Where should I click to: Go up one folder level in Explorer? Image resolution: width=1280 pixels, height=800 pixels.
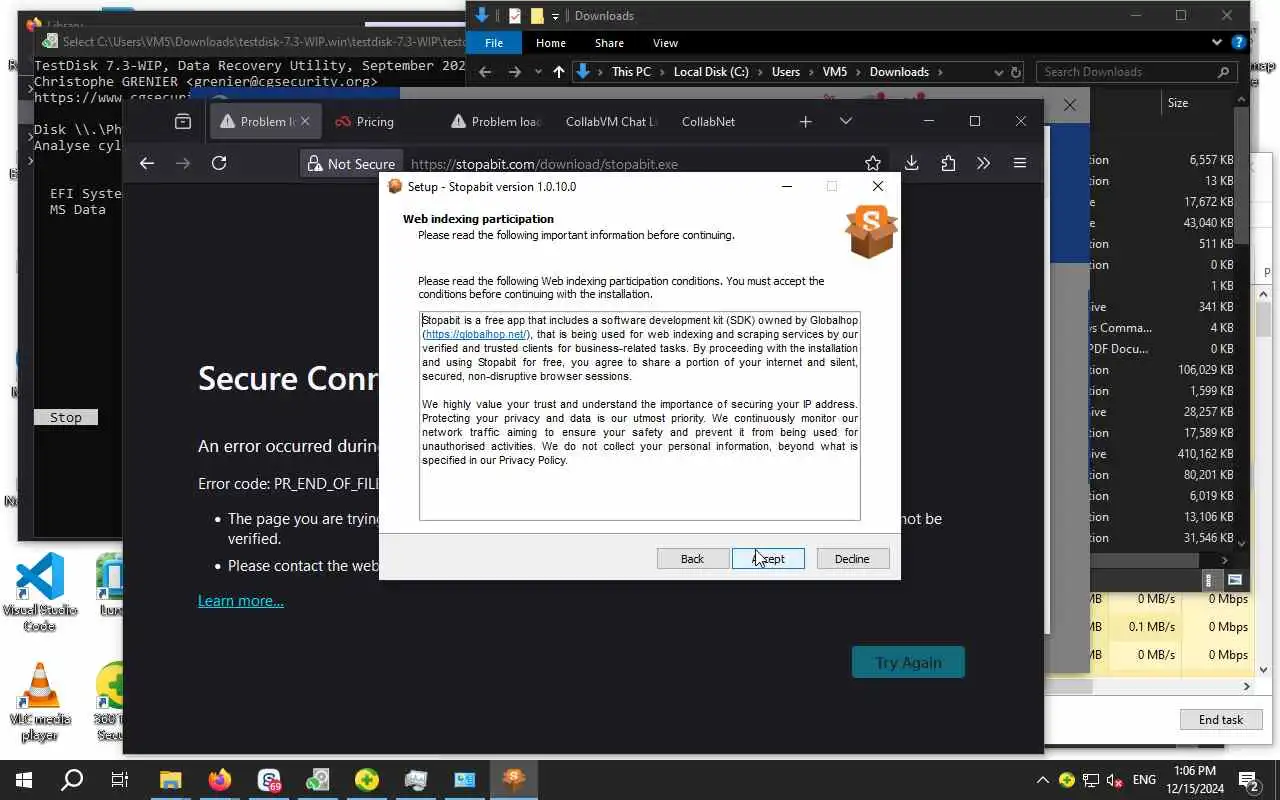[x=558, y=72]
